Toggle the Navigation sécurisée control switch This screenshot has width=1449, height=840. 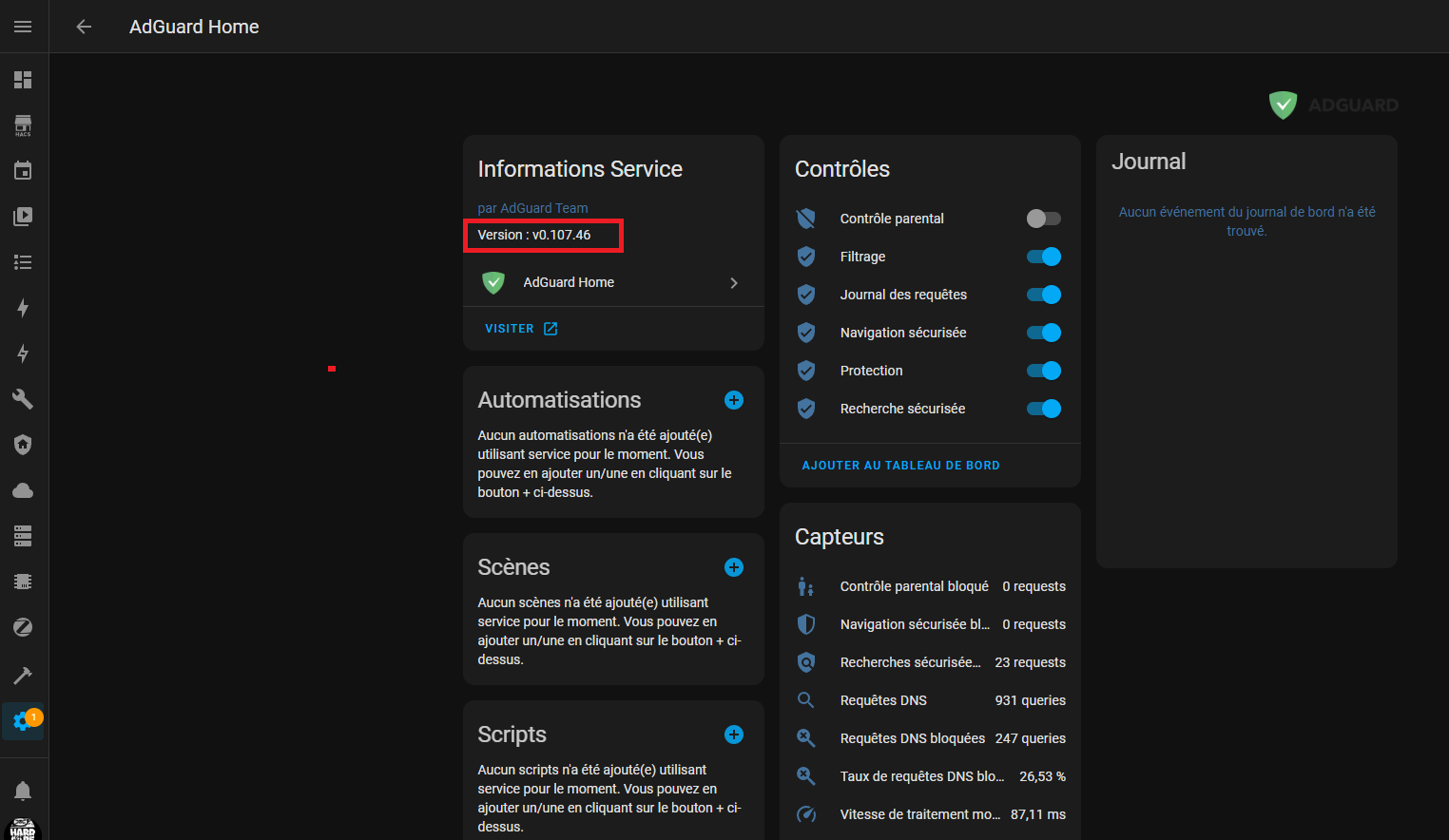[x=1044, y=333]
